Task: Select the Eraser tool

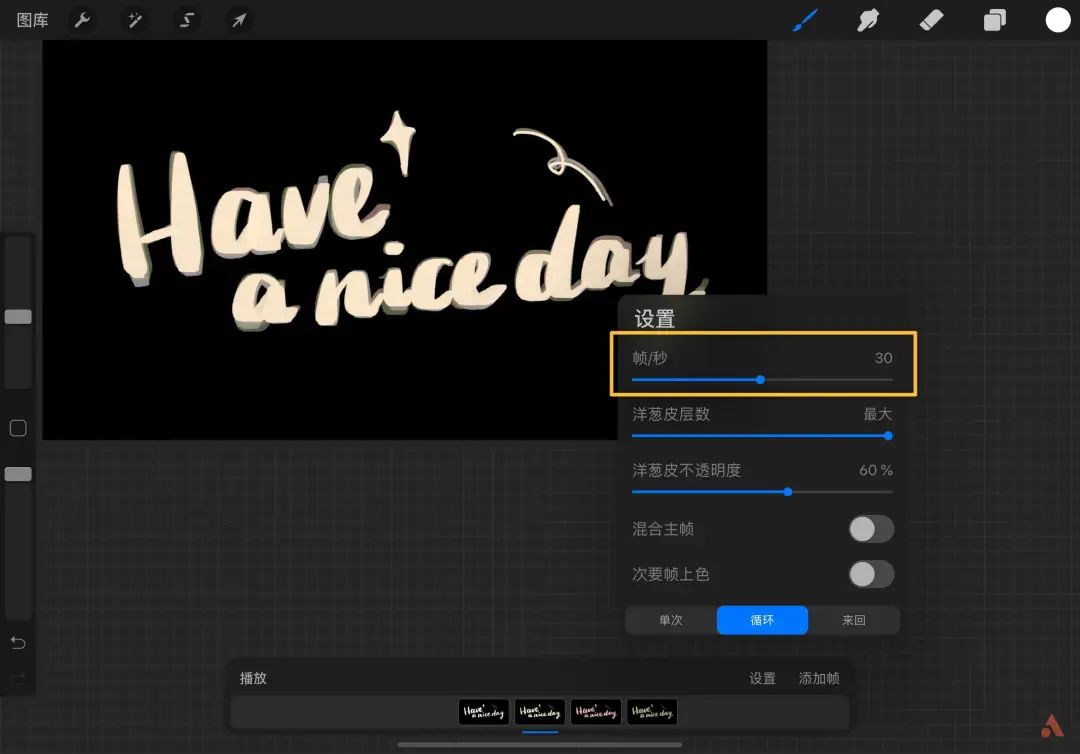Action: pos(931,20)
